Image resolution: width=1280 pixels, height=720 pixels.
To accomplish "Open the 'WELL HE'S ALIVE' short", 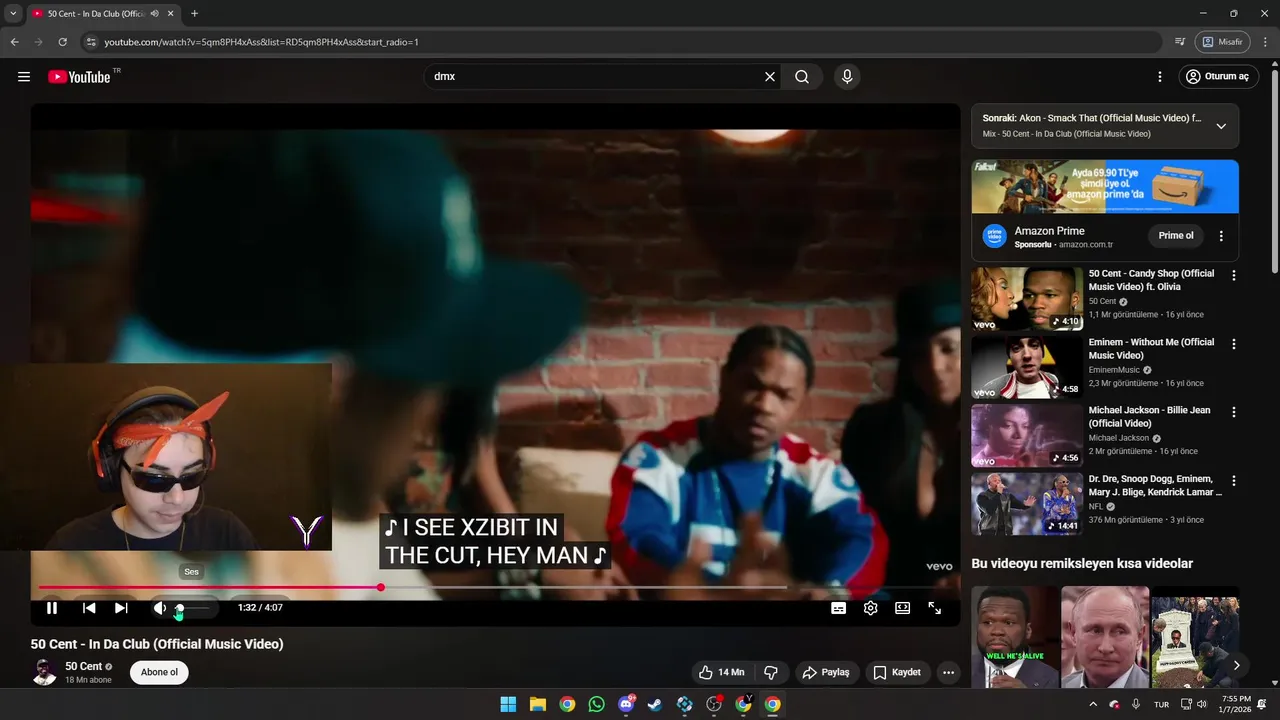I will pos(1015,637).
